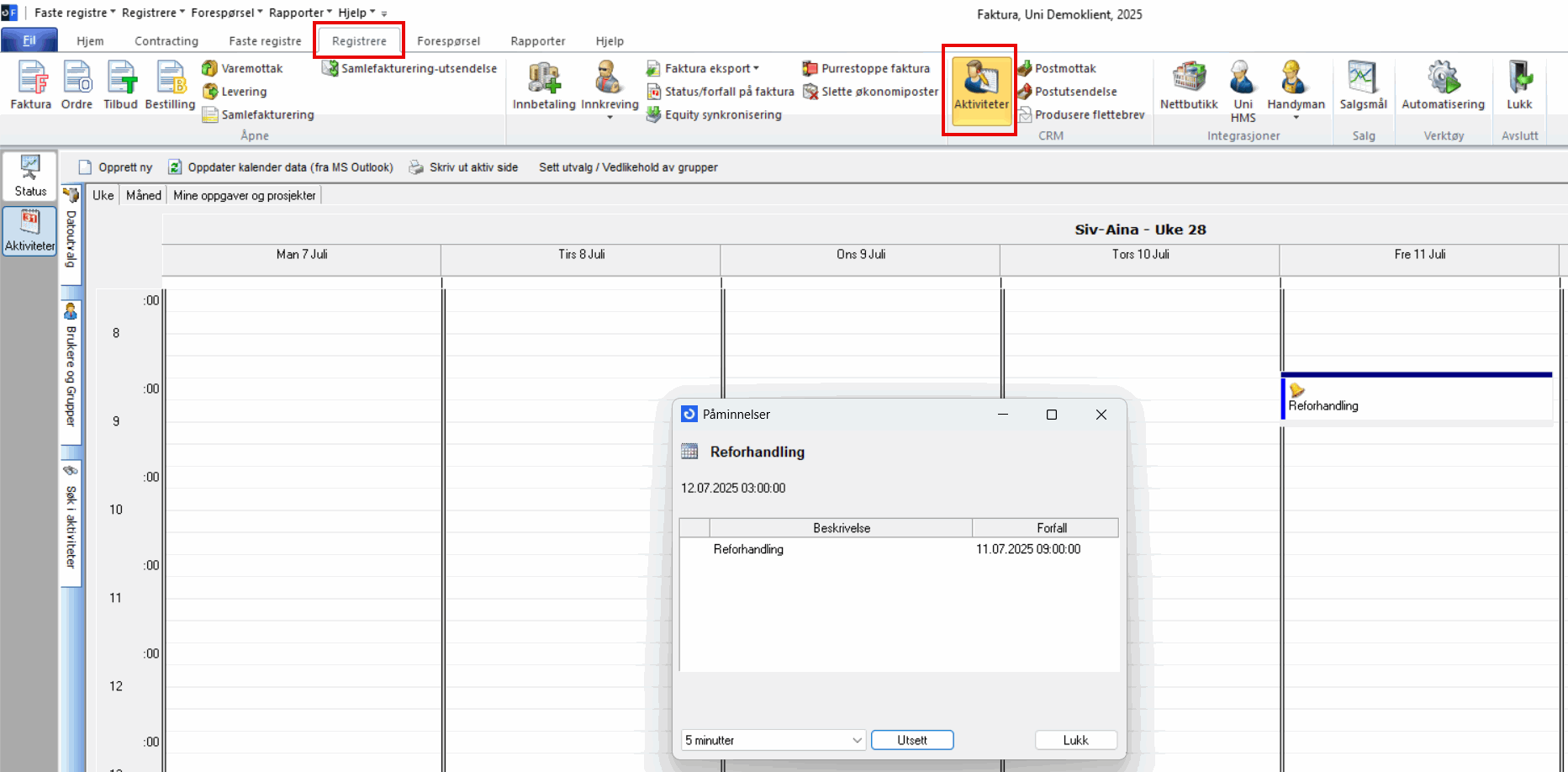Screen dimensions: 1568x772
Task: Open Innbetaling from the ribbon
Action: (x=544, y=85)
